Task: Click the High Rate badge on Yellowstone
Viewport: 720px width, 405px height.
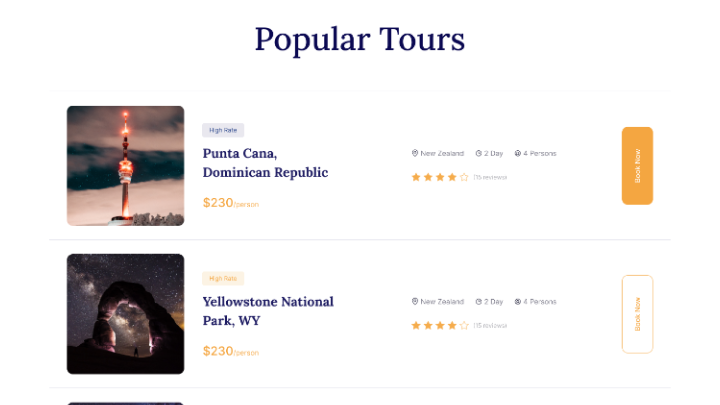Action: pyautogui.click(x=223, y=278)
